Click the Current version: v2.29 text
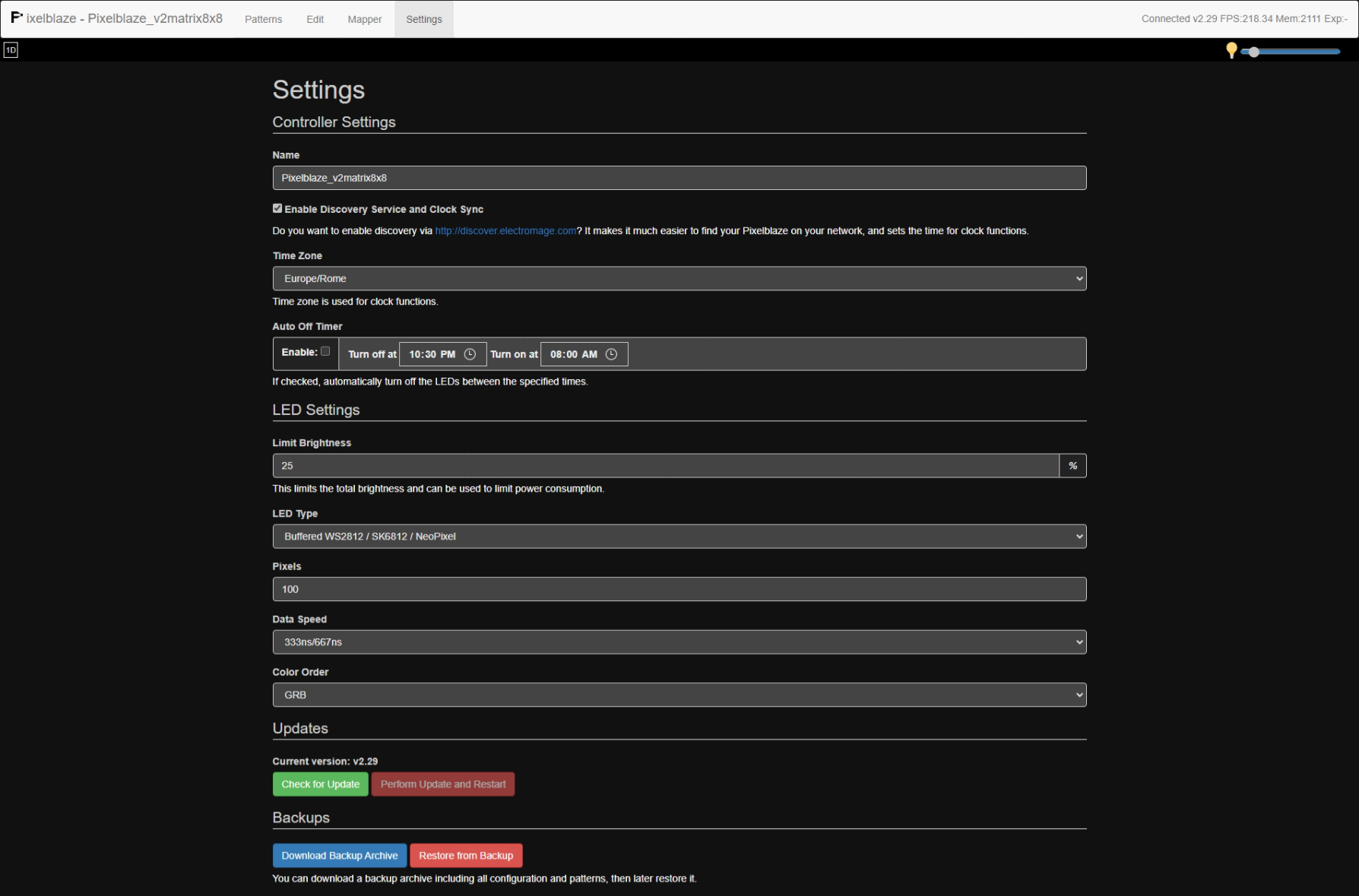Image resolution: width=1359 pixels, height=896 pixels. pos(325,761)
